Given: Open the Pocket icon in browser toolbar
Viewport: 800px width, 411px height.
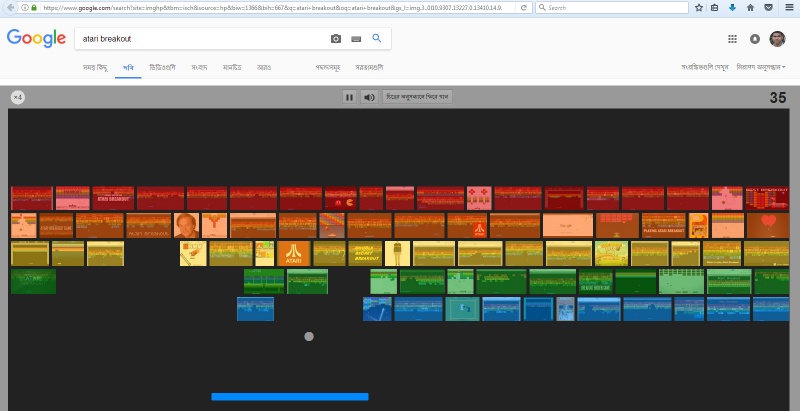Looking at the screenshot, I should (x=768, y=8).
